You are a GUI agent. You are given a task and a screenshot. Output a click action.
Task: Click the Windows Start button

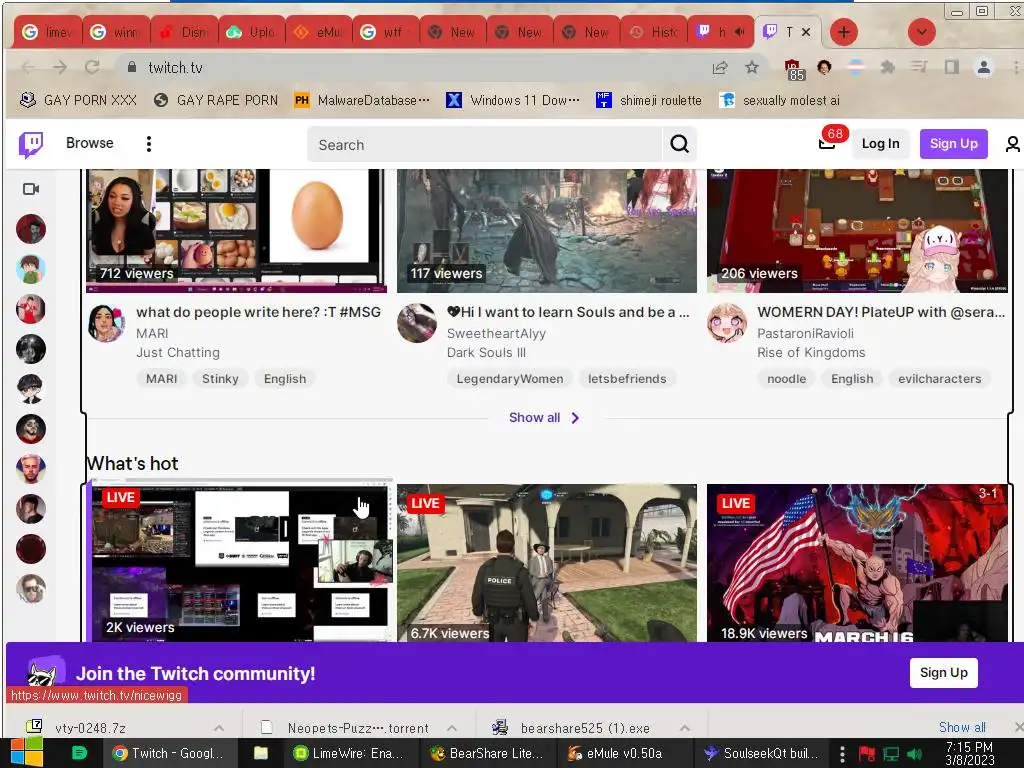(x=27, y=753)
